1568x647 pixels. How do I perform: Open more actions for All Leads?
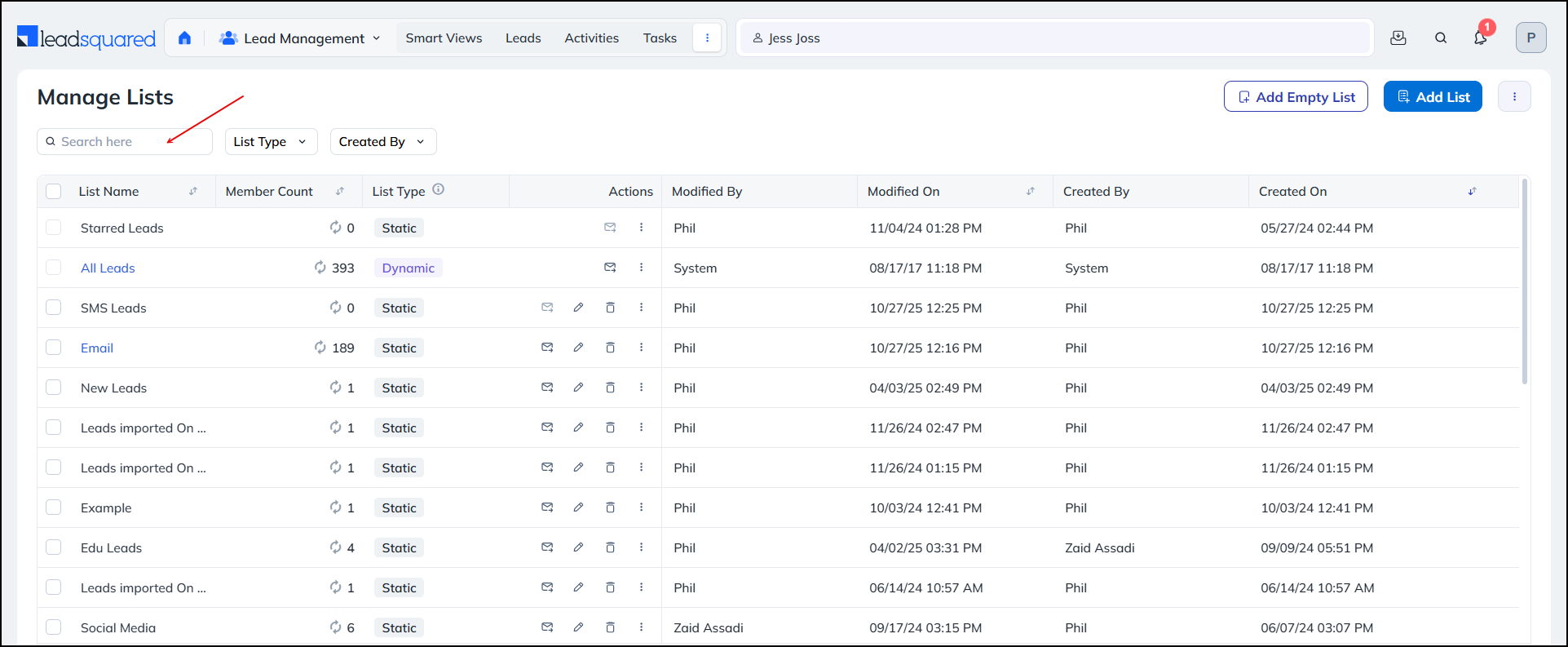641,268
